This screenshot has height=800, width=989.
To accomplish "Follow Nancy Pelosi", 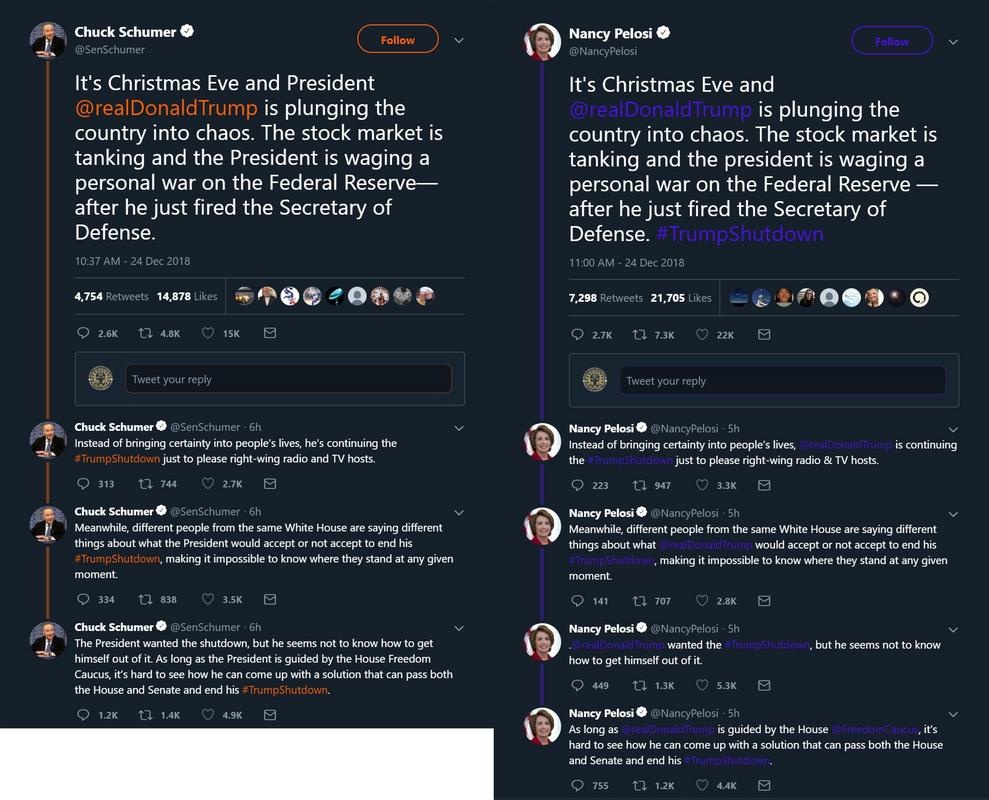I will 891,41.
